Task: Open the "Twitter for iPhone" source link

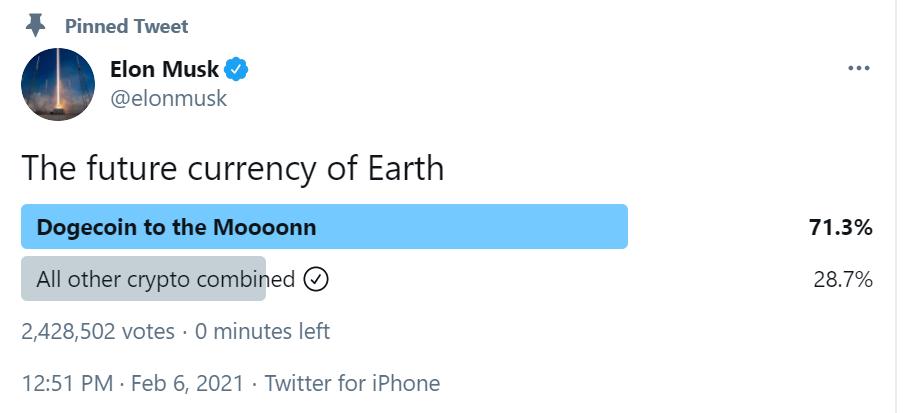Action: [x=352, y=382]
